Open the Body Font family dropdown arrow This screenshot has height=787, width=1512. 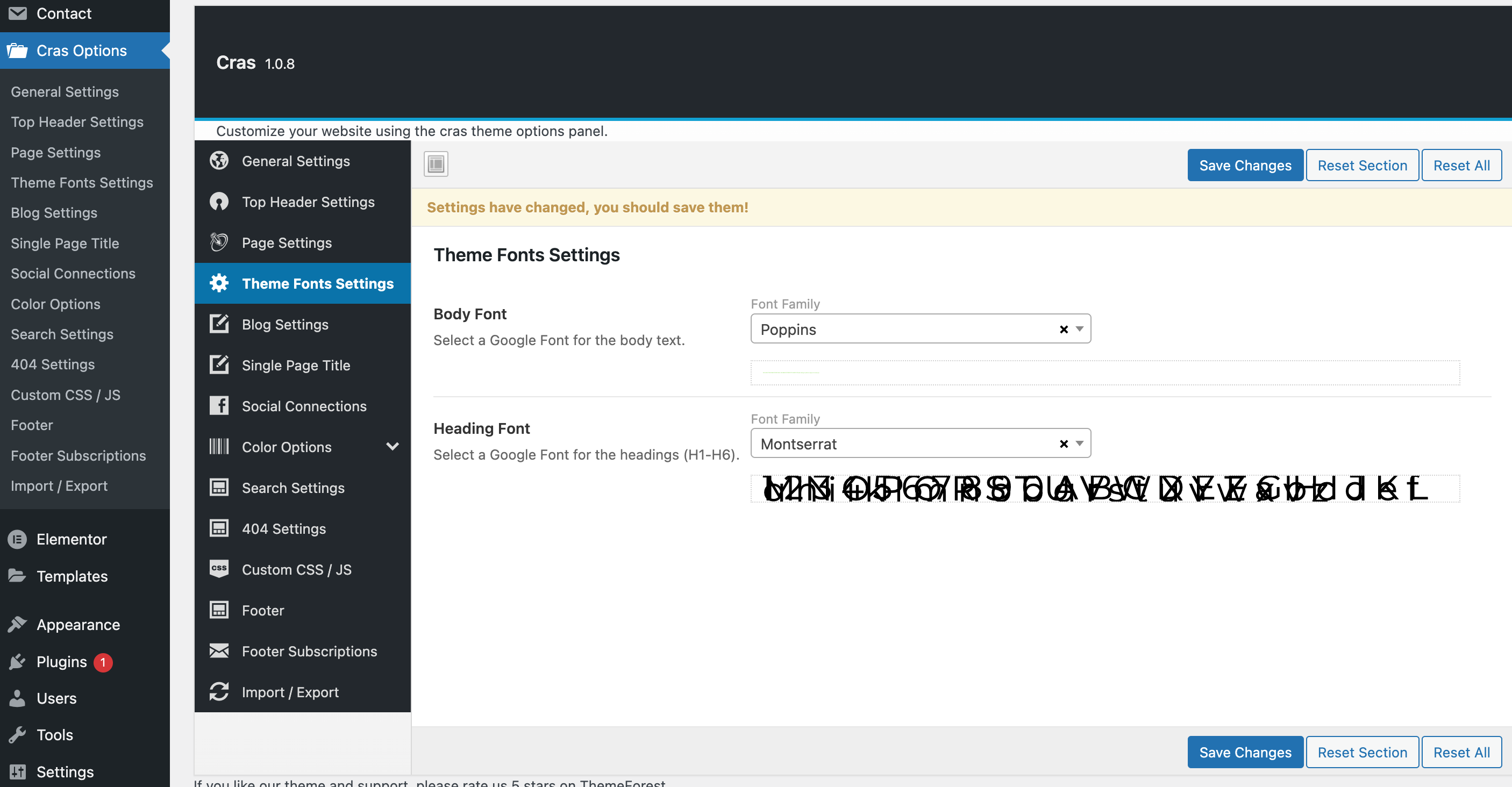pyautogui.click(x=1079, y=329)
